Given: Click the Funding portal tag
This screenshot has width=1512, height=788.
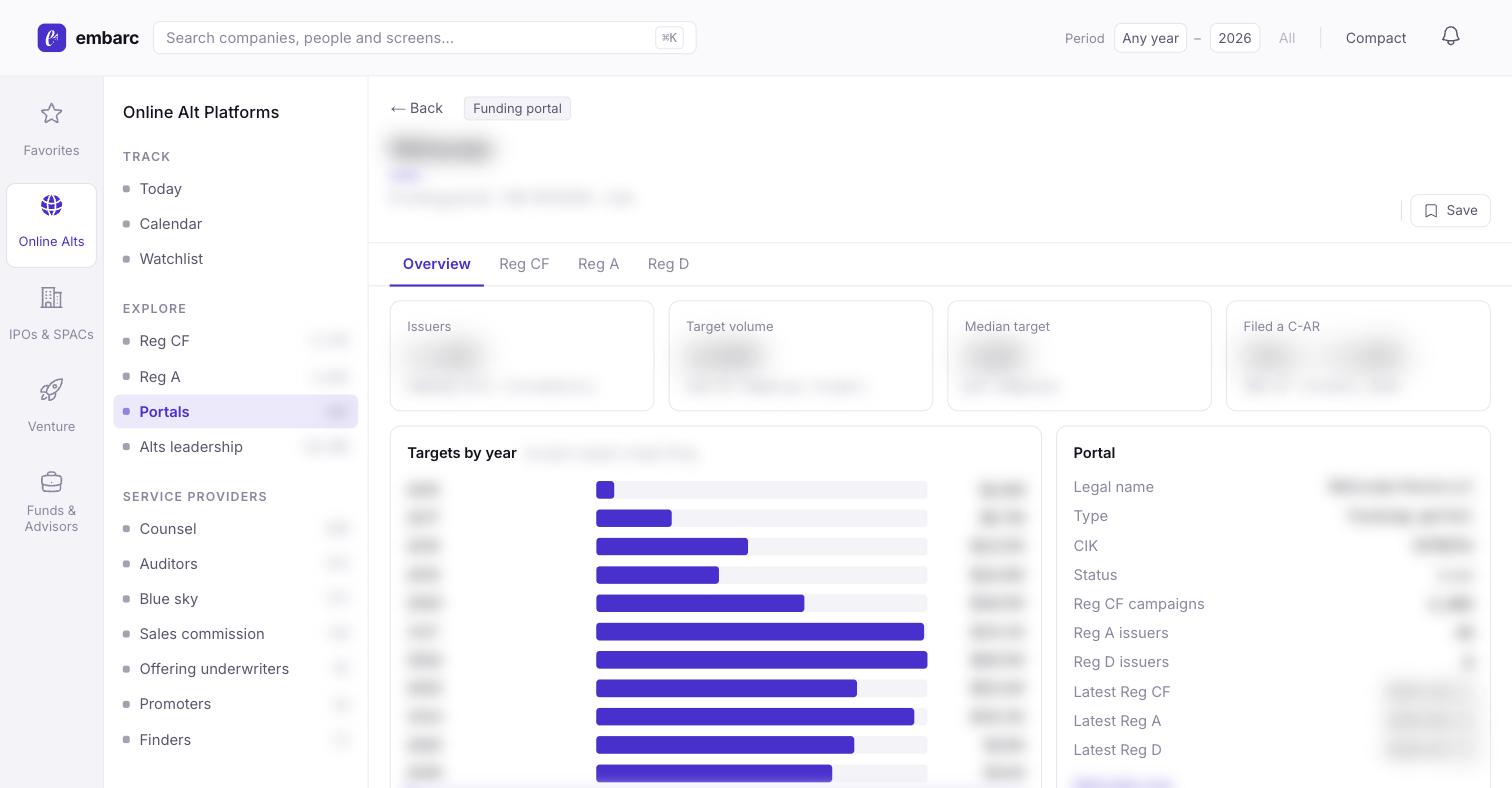Looking at the screenshot, I should tap(517, 108).
